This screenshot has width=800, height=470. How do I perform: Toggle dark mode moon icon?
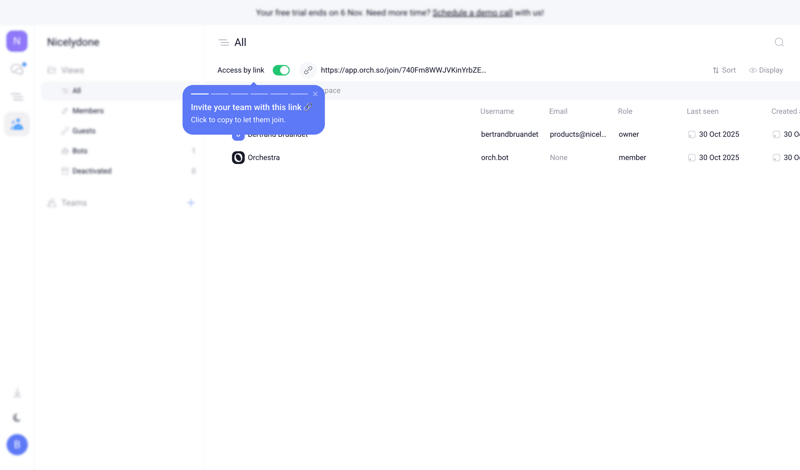[x=17, y=418]
